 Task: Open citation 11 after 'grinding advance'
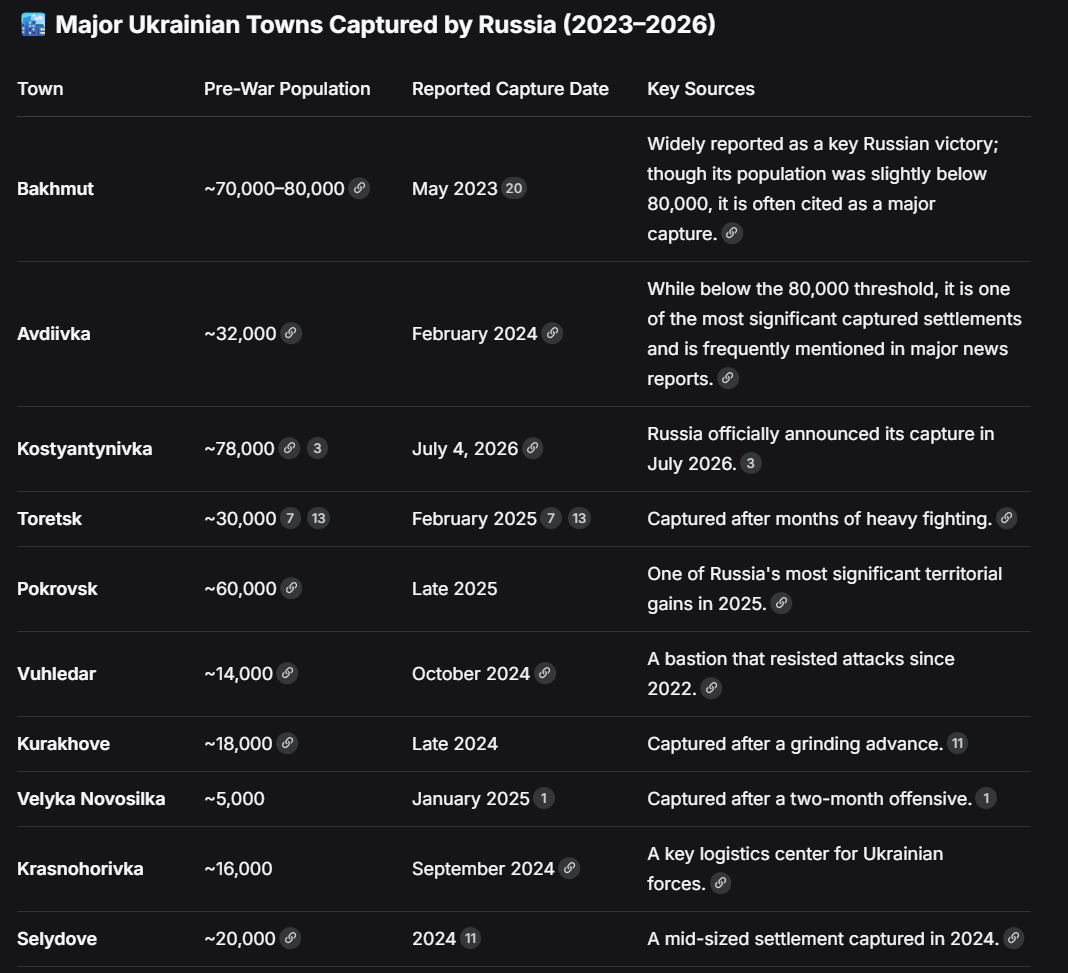[958, 743]
